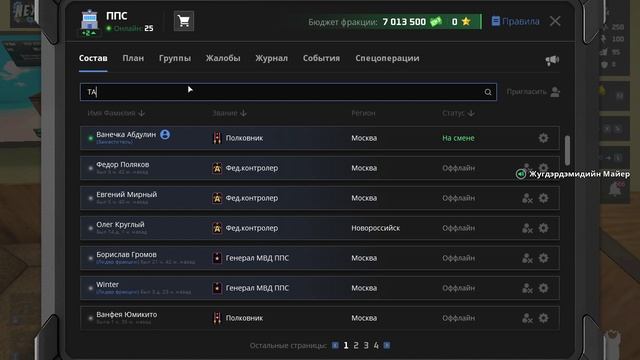This screenshot has height=360, width=640.
Task: Select the Федор Поляков name
Action: pos(122,164)
